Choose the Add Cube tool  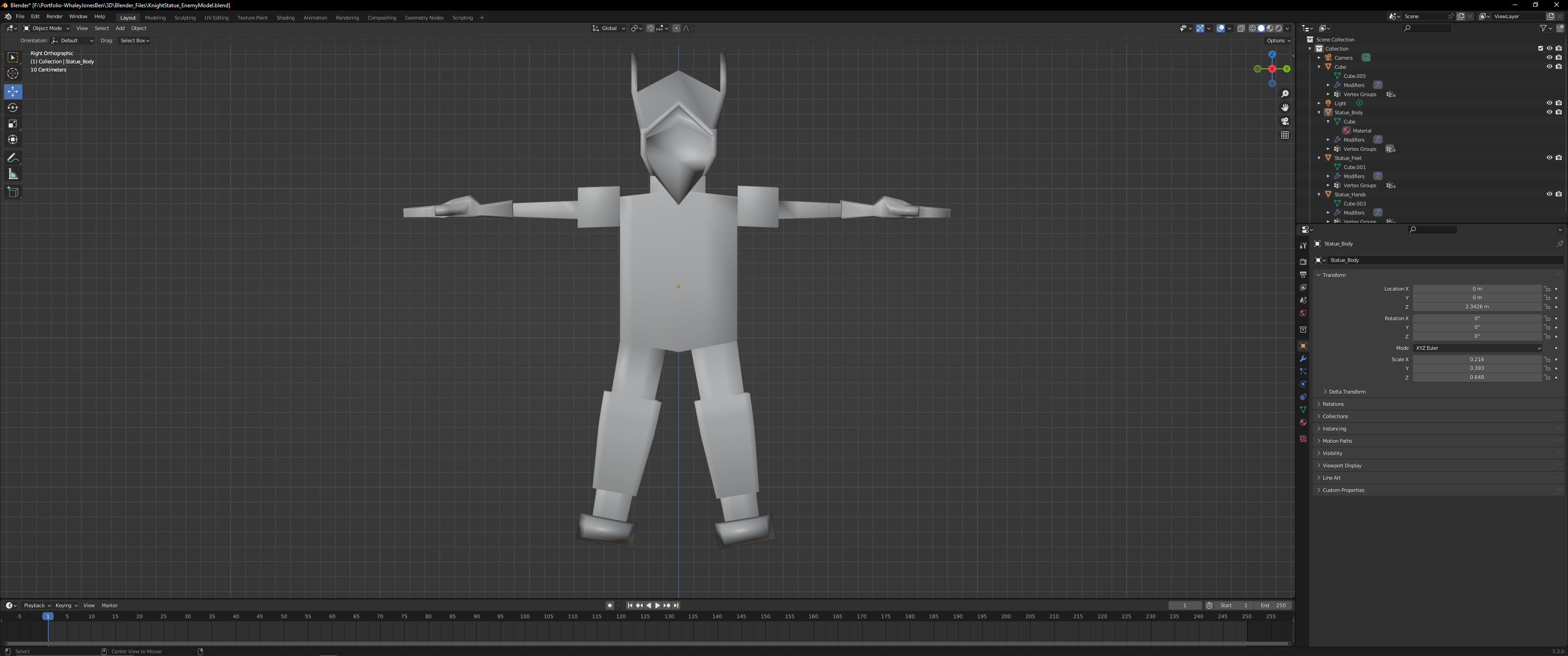pos(13,192)
